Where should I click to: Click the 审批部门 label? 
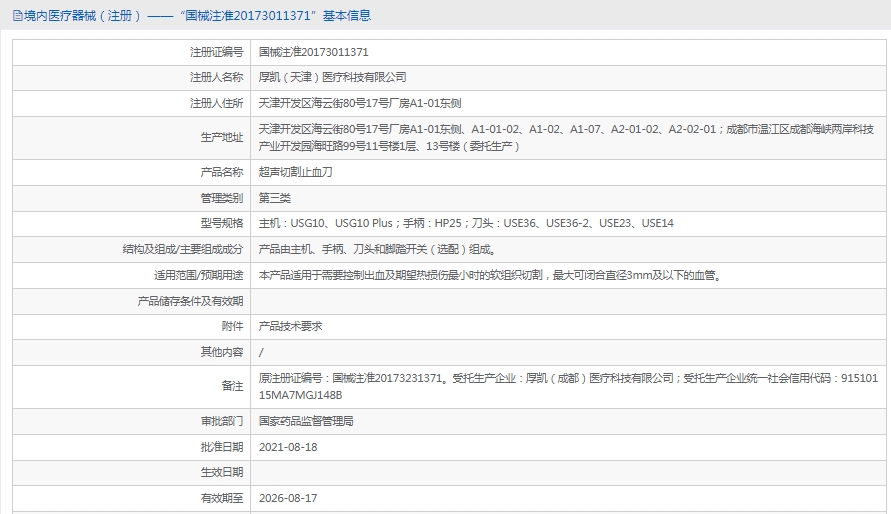222,421
